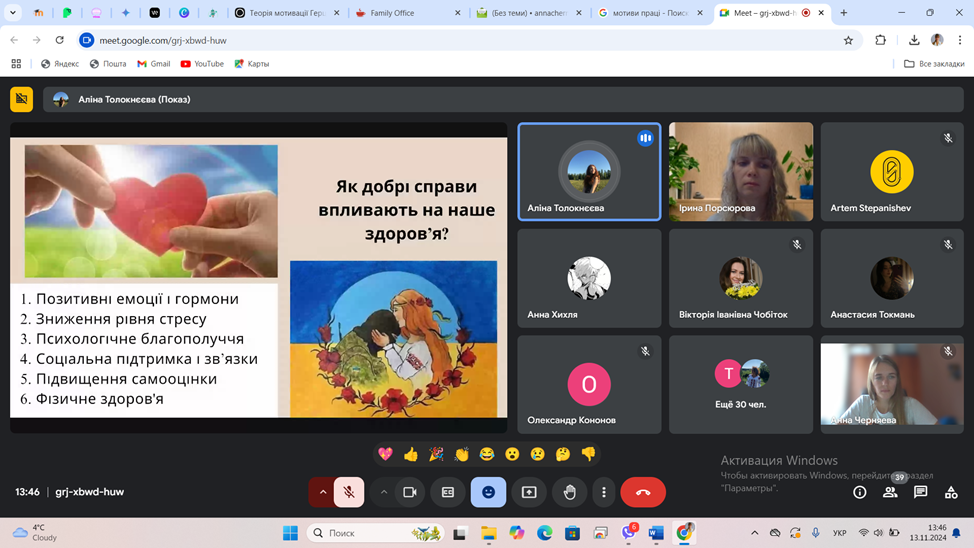Open the chat with everyone panel
Screen dimensions: 974x548
(920, 492)
